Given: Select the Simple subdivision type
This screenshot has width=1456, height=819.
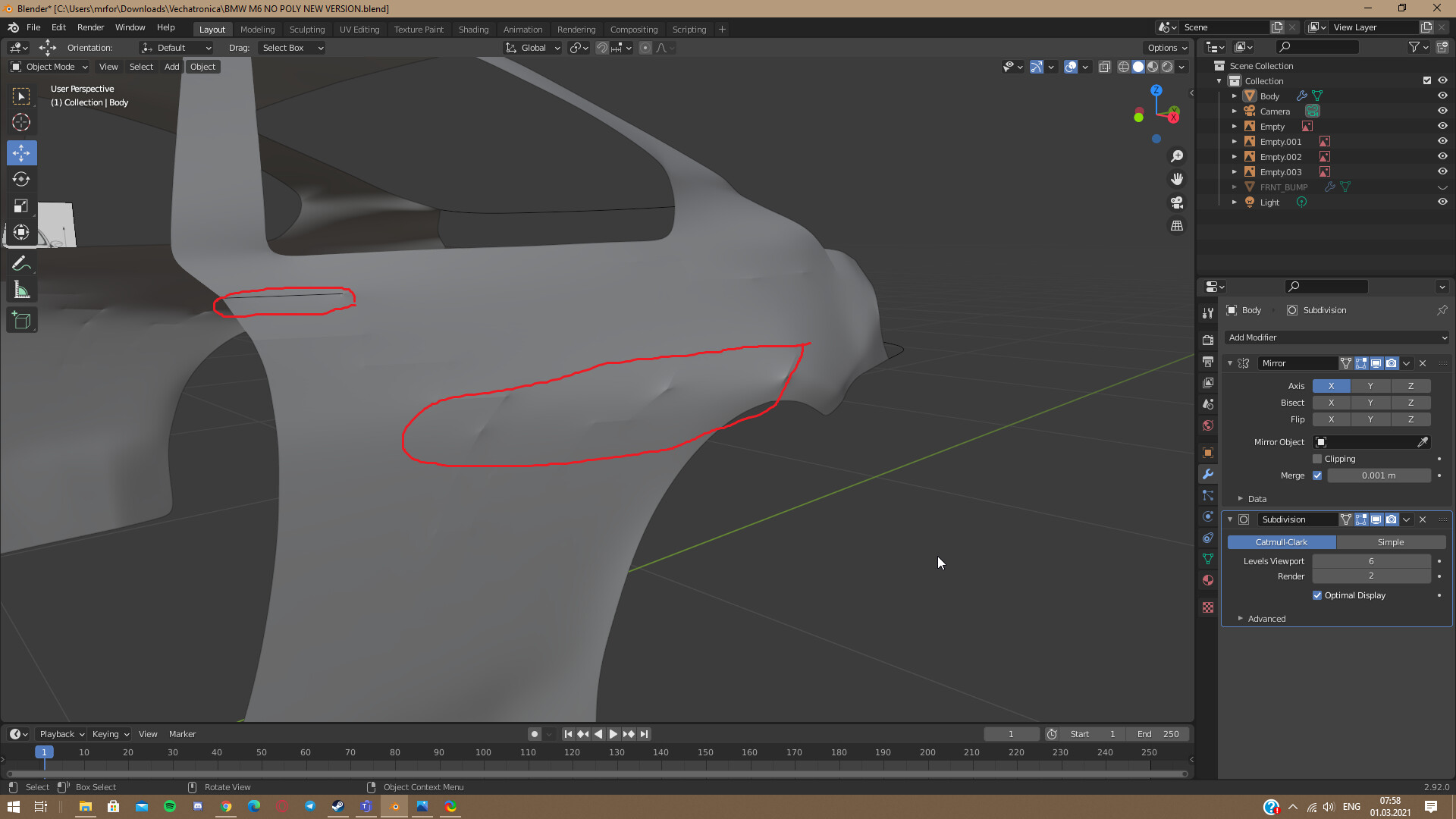Looking at the screenshot, I should click(1391, 542).
